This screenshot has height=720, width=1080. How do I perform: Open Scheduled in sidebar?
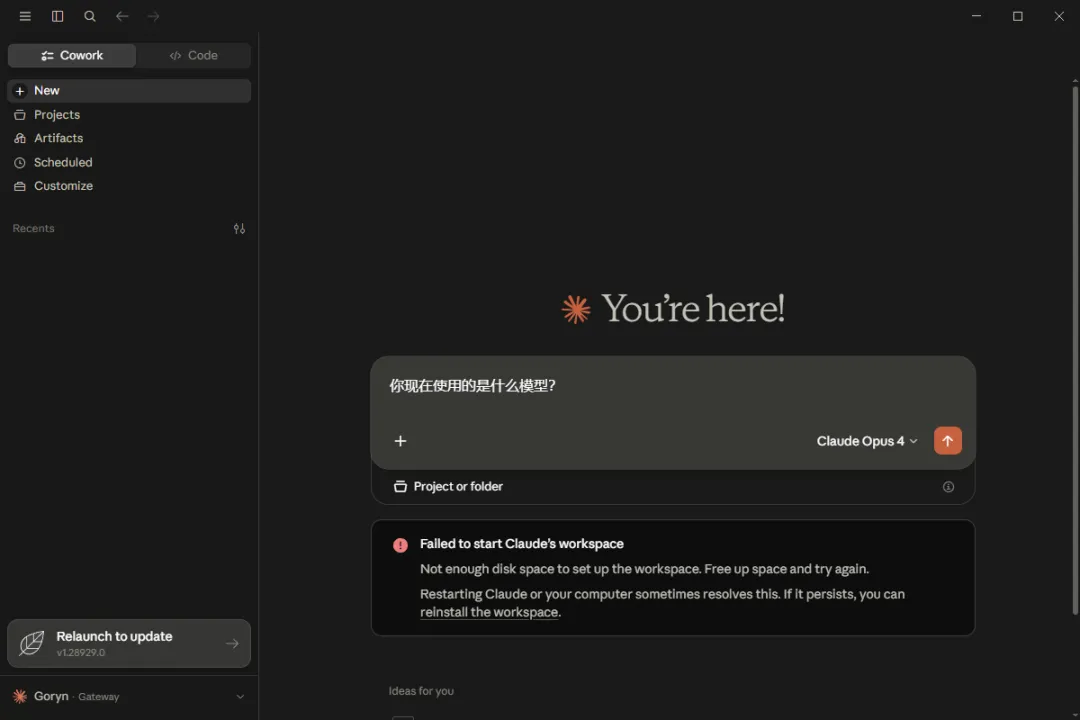click(x=129, y=162)
